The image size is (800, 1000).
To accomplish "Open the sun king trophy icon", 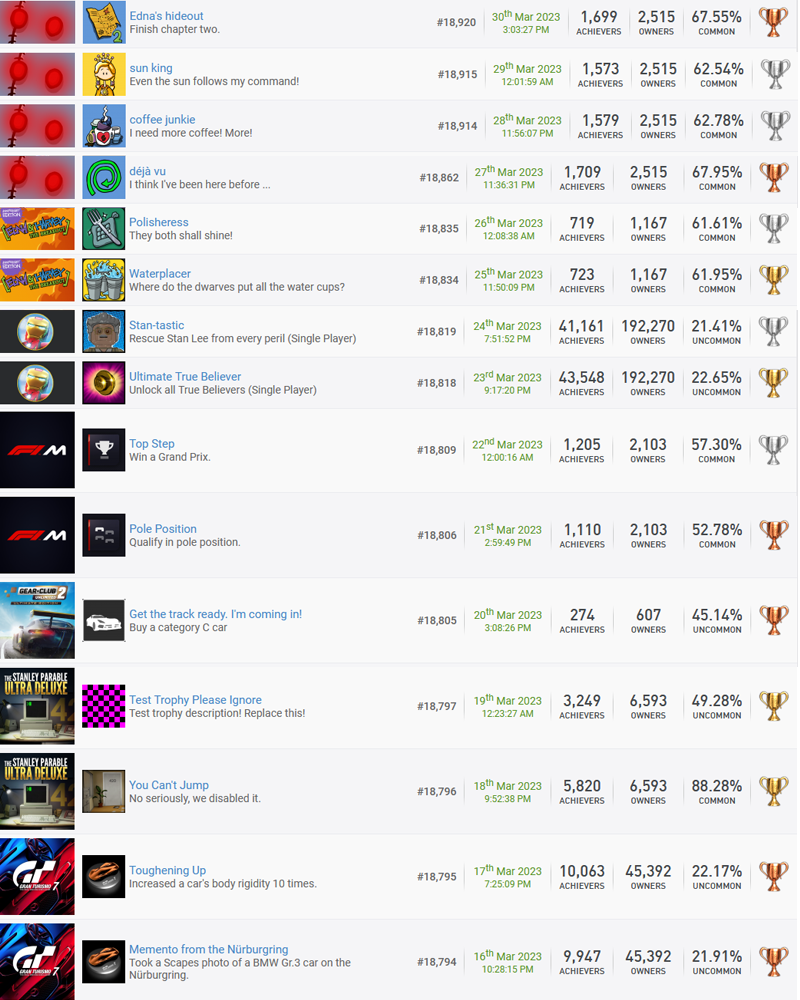I will pyautogui.click(x=104, y=74).
